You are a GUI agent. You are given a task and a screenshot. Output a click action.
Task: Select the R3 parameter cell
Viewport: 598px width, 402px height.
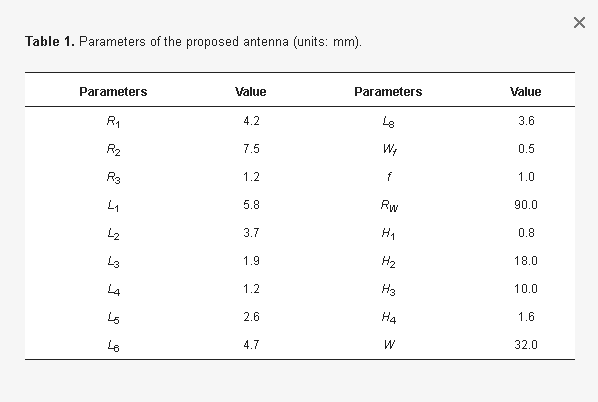coord(113,178)
